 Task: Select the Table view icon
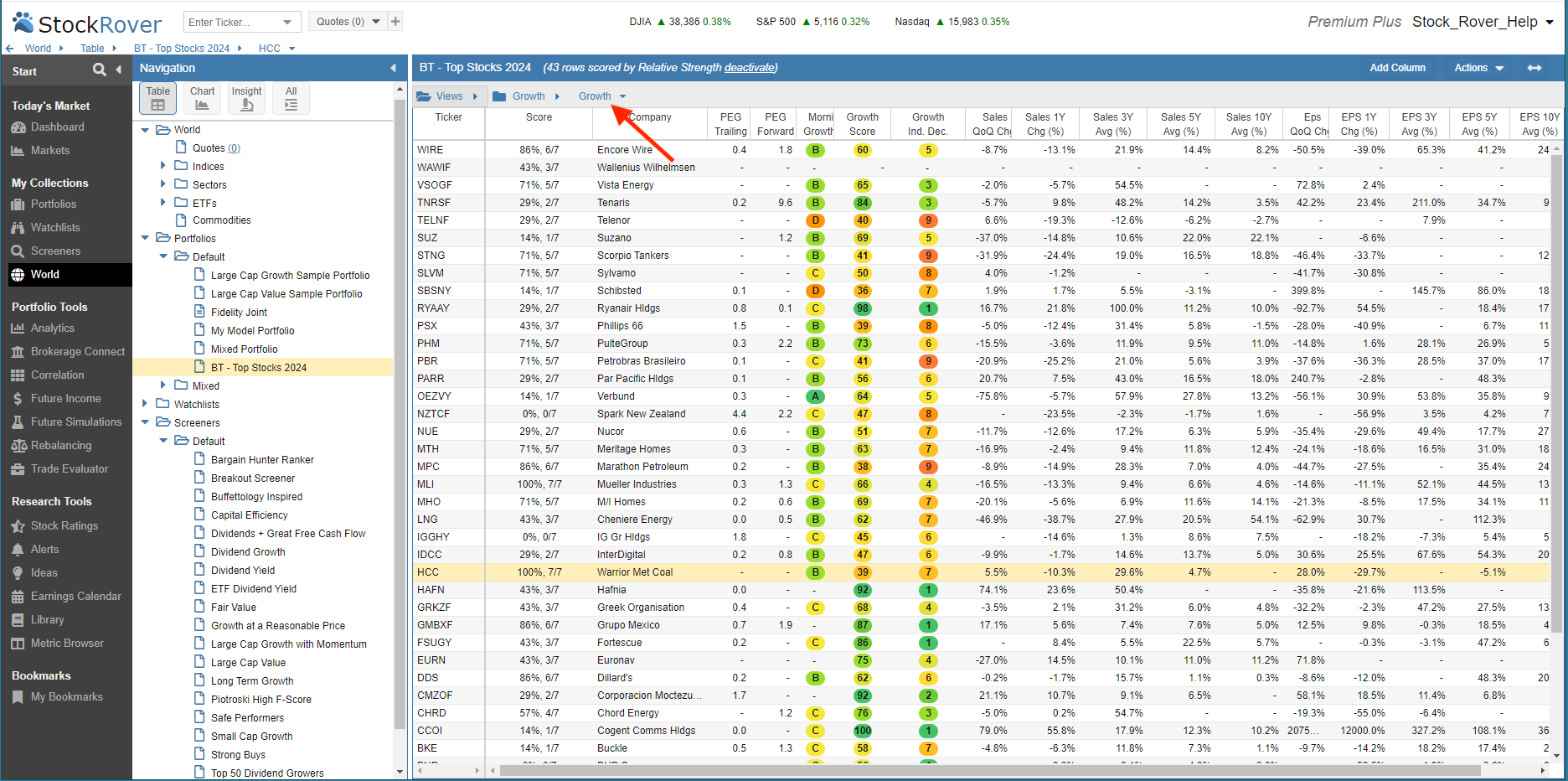tap(157, 98)
